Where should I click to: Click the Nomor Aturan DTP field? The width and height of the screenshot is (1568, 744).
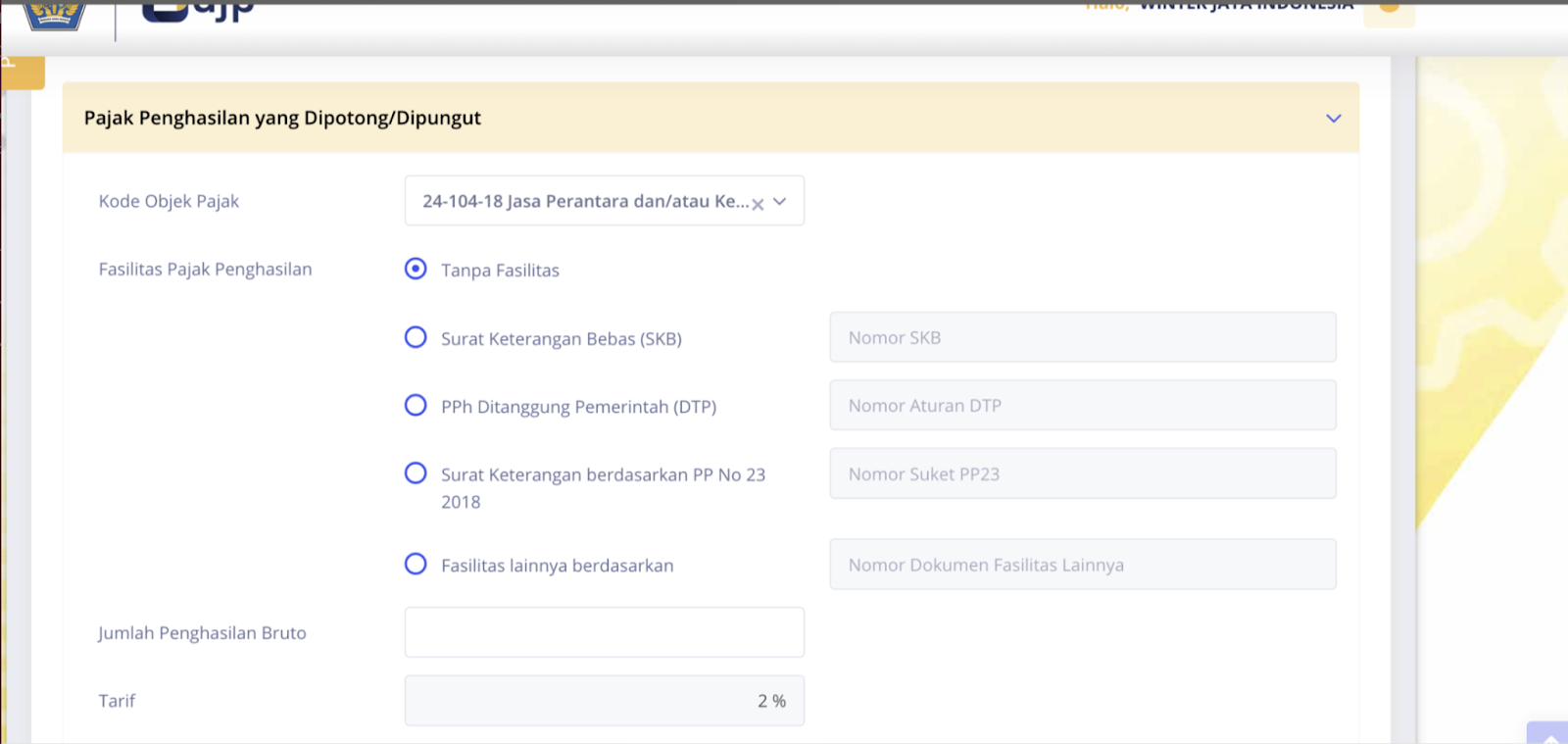(x=1082, y=405)
